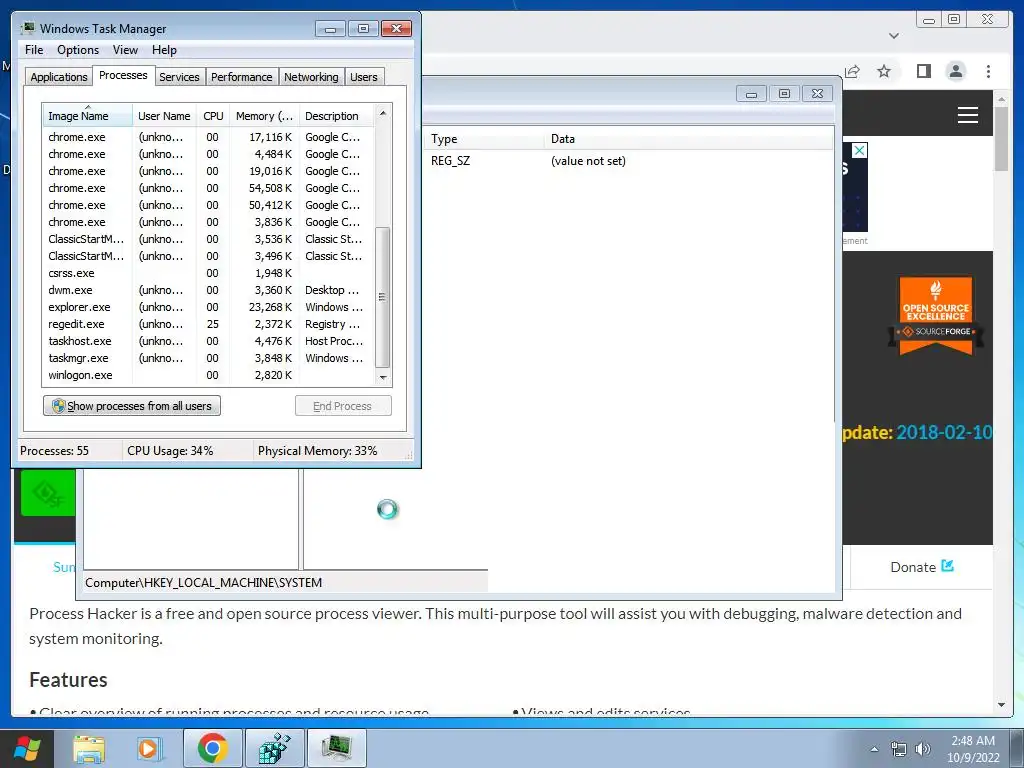Select taskmgr.exe process row
This screenshot has width=1024, height=768.
(208, 358)
